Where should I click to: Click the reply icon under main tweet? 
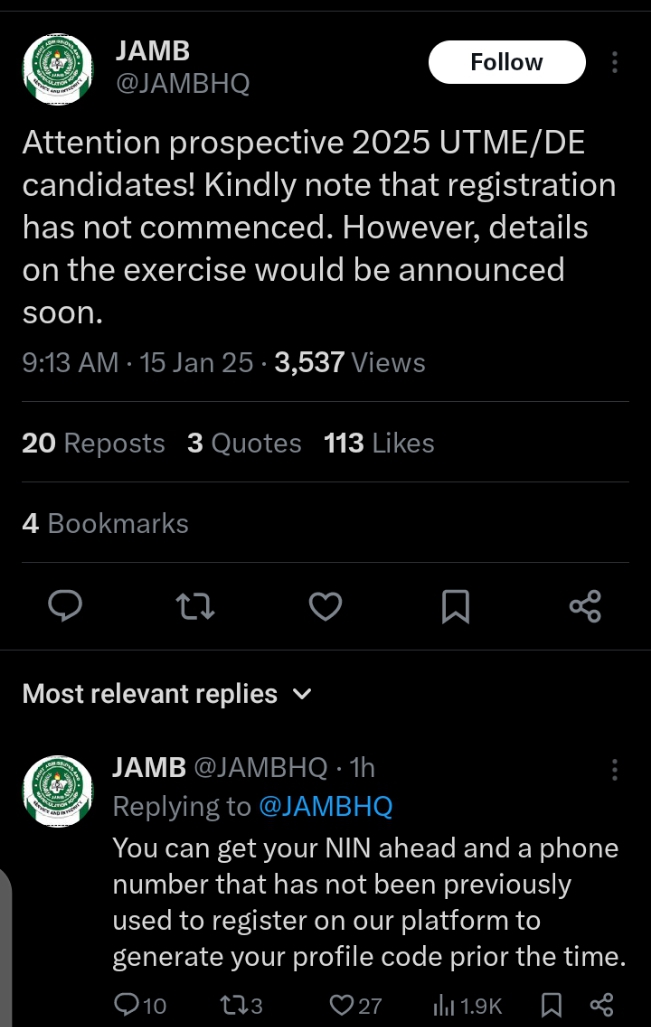coord(65,606)
